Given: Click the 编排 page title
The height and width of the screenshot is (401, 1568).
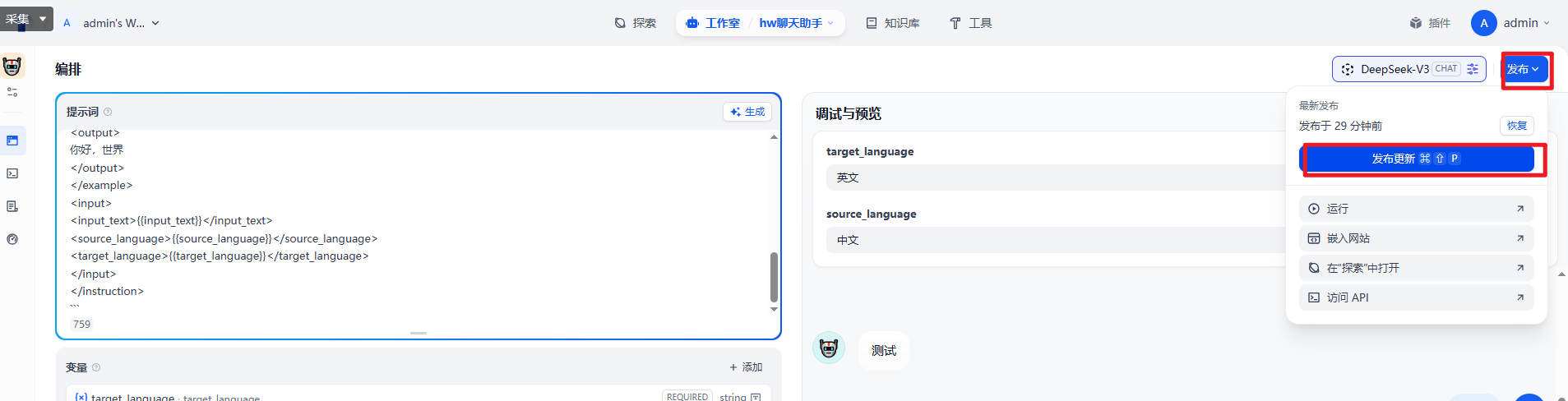Looking at the screenshot, I should coord(68,69).
